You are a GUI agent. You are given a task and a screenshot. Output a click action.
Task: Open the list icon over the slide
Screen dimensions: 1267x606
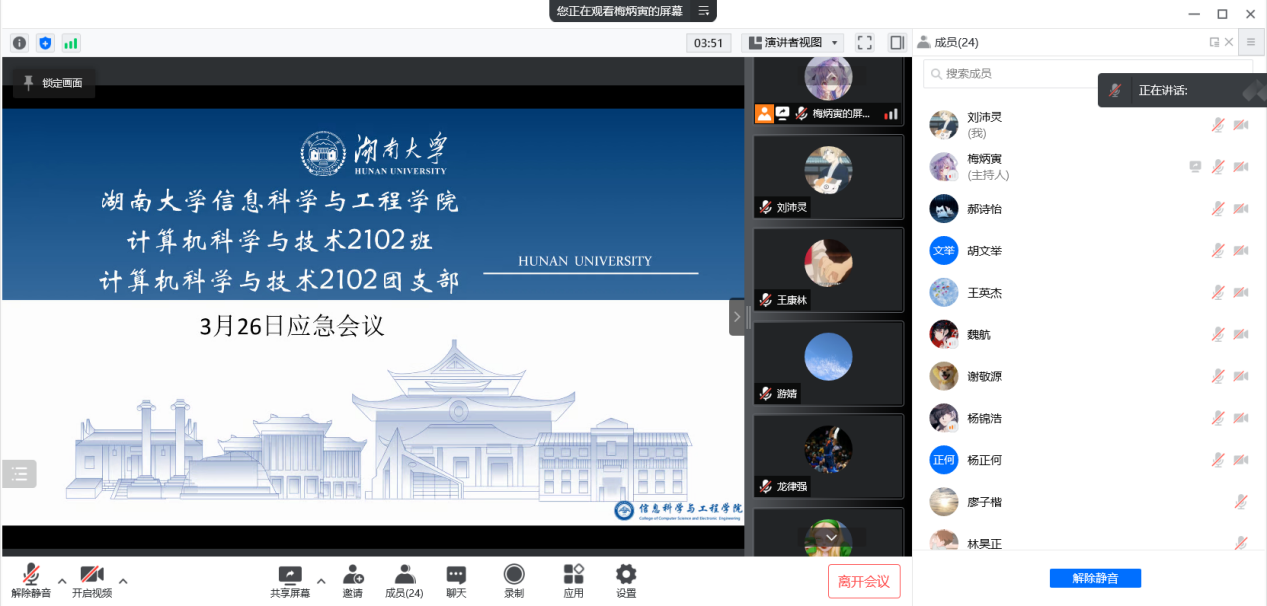19,474
